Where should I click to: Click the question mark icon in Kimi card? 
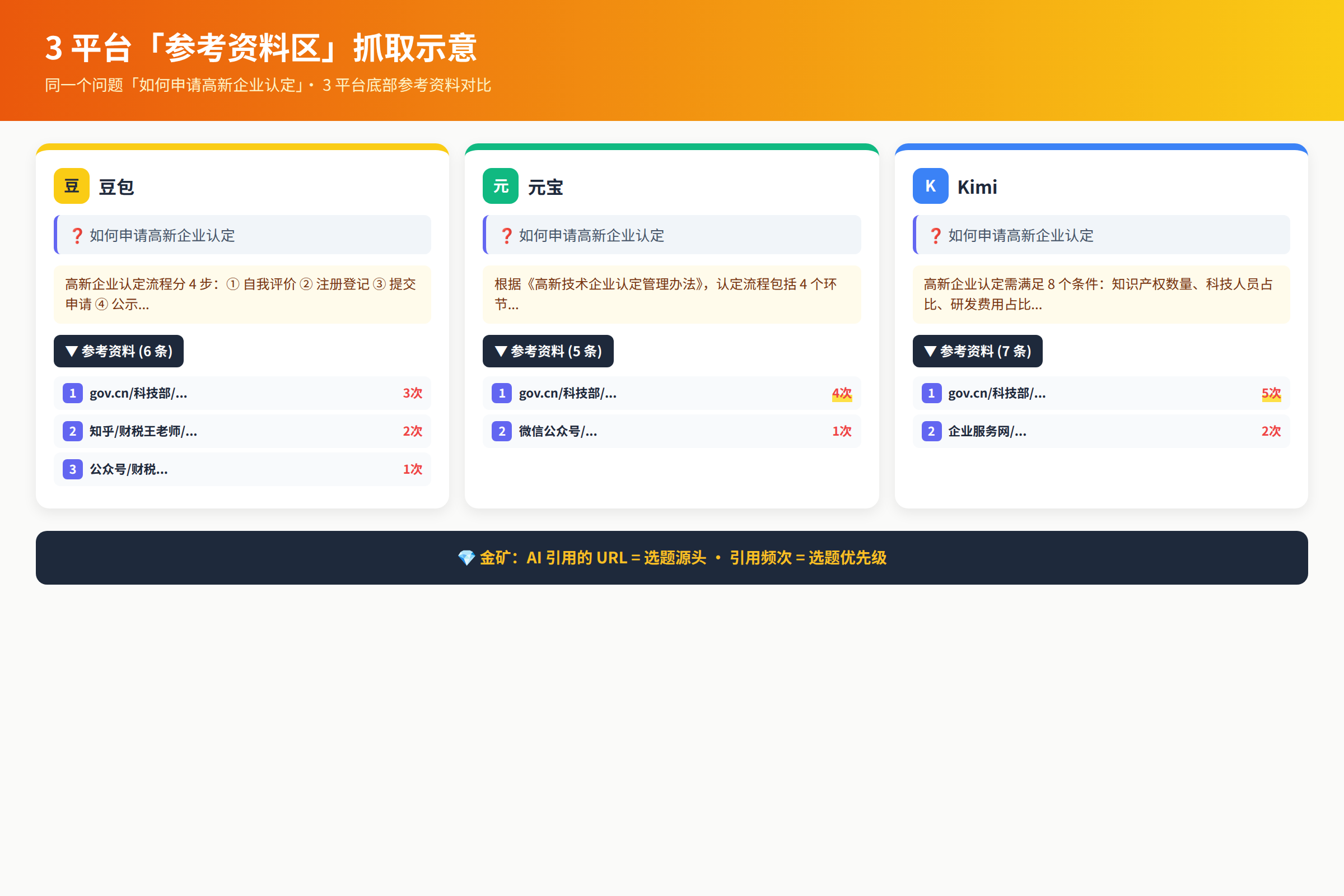tap(935, 235)
